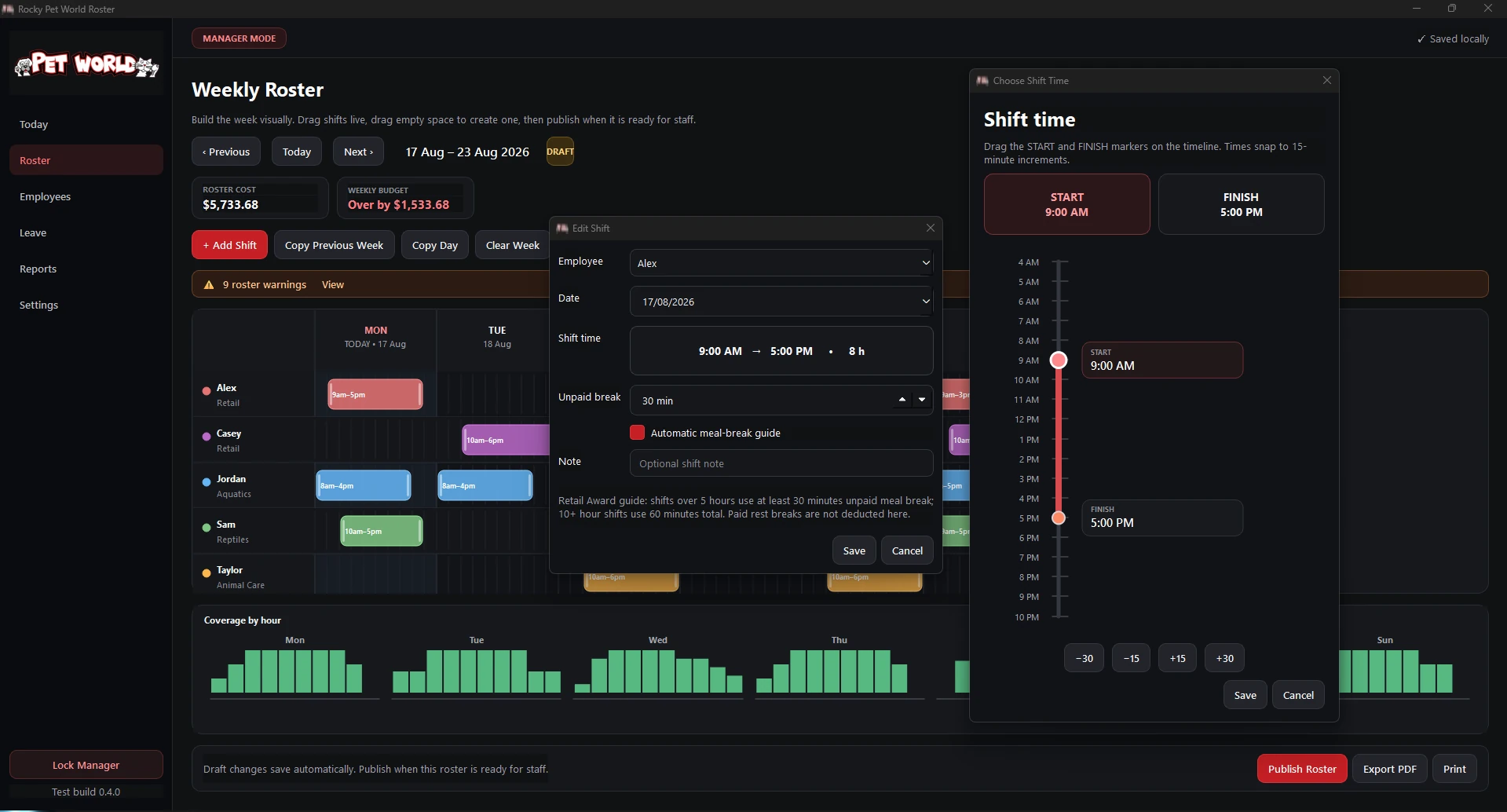
Task: Toggle Automatic meal-break guide checkbox
Action: [x=637, y=433]
